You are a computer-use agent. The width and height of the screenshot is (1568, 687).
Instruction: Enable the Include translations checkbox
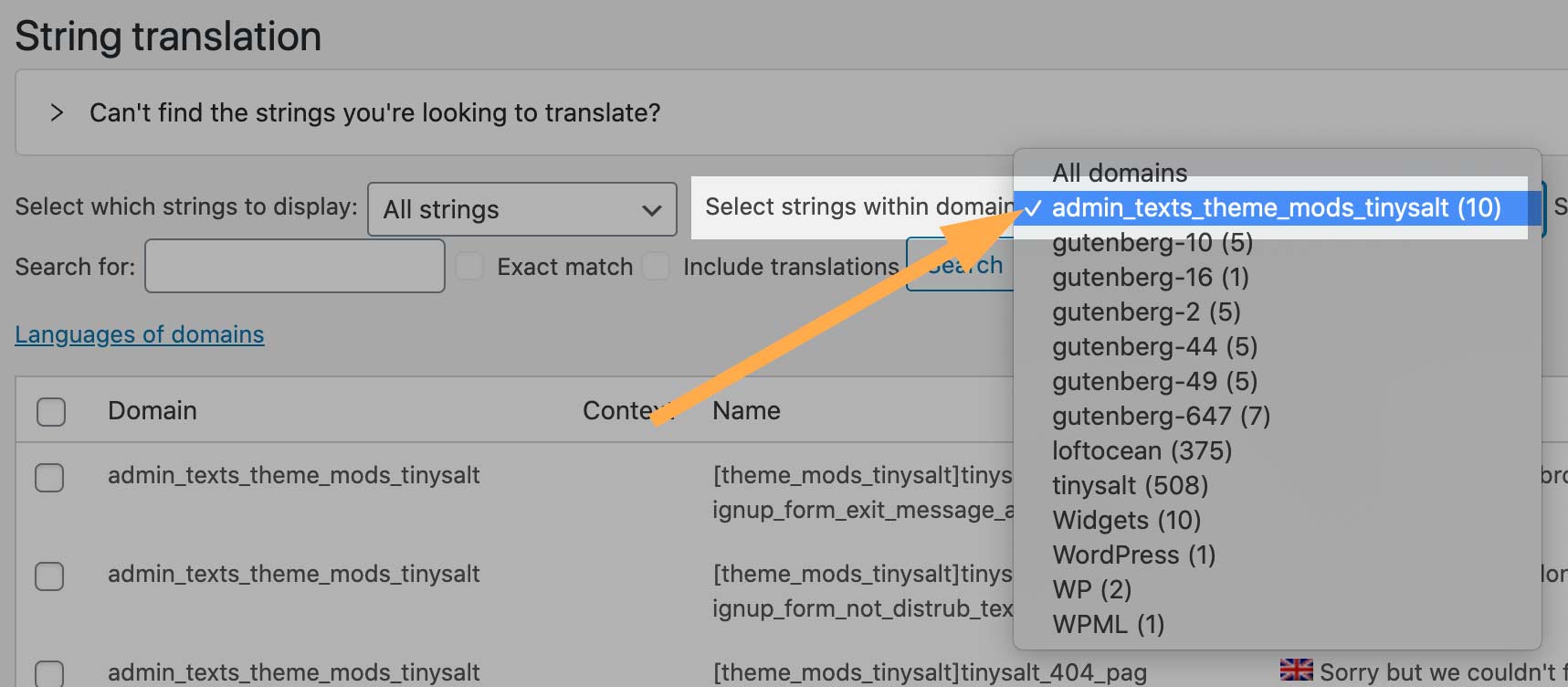(x=656, y=267)
